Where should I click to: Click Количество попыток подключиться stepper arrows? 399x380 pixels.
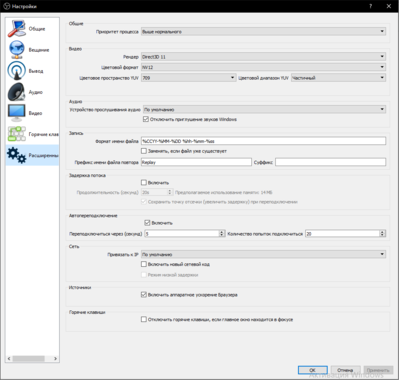(x=383, y=234)
